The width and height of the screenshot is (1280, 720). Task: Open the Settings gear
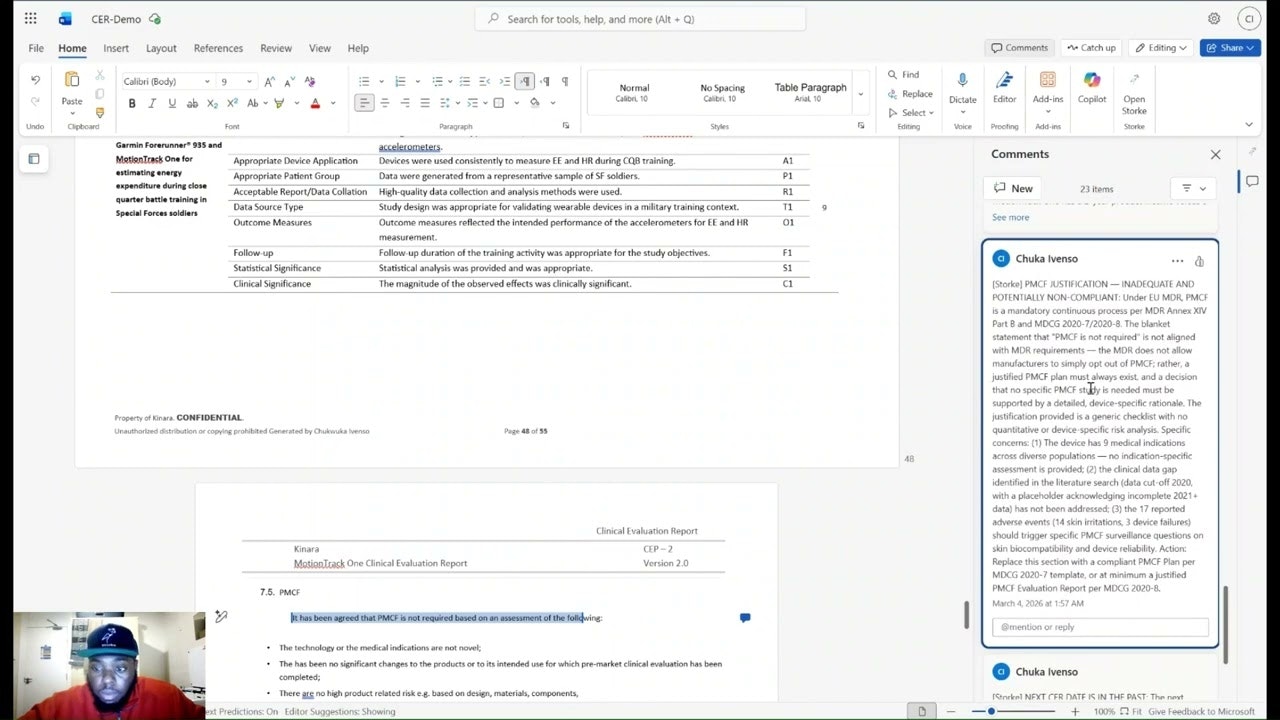coord(1214,19)
